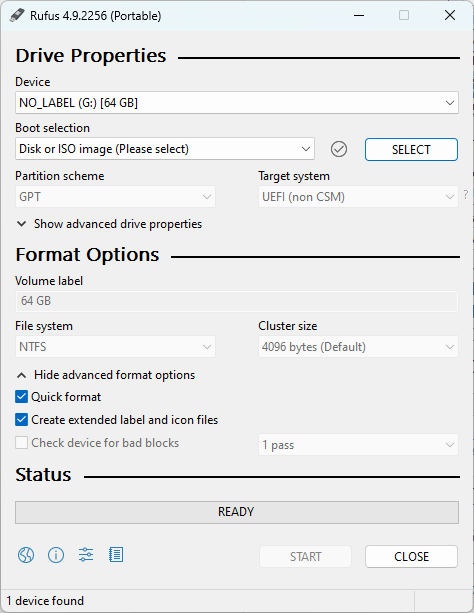Toggle Create extended label and icon files
Image resolution: width=474 pixels, height=613 pixels.
[22, 419]
